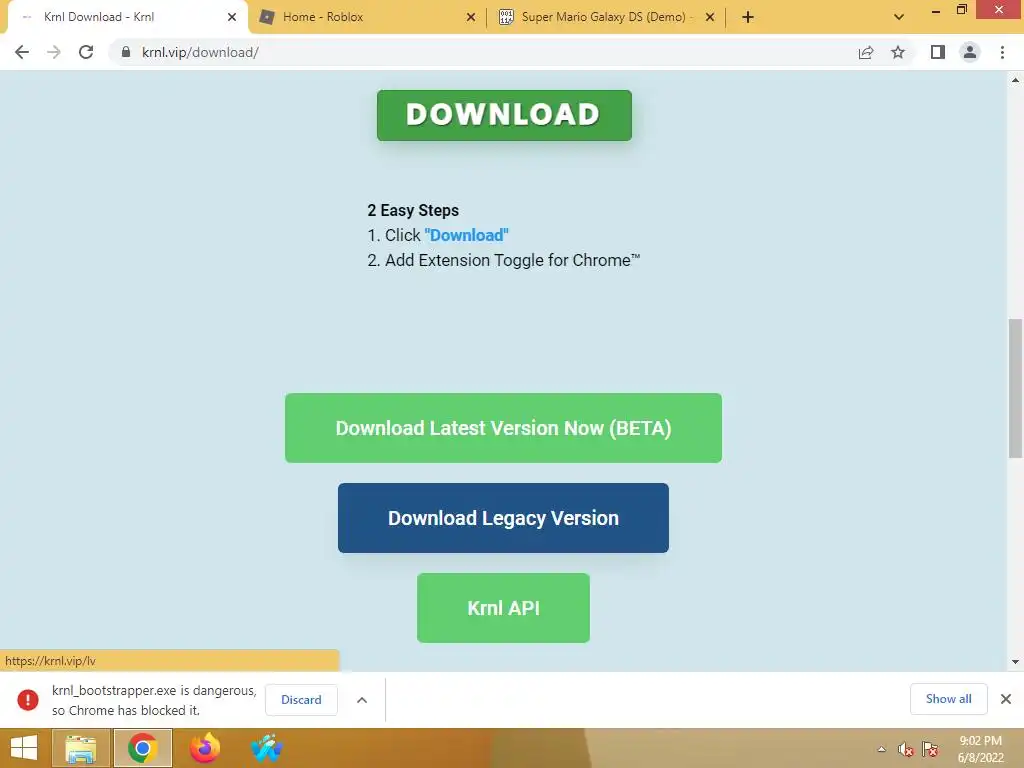The height and width of the screenshot is (768, 1024).
Task: Share this page via share icon
Action: pos(866,52)
